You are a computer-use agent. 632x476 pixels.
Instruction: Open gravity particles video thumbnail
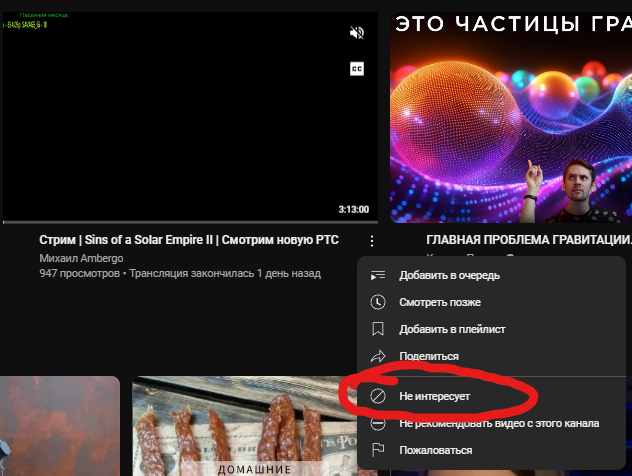(x=511, y=118)
